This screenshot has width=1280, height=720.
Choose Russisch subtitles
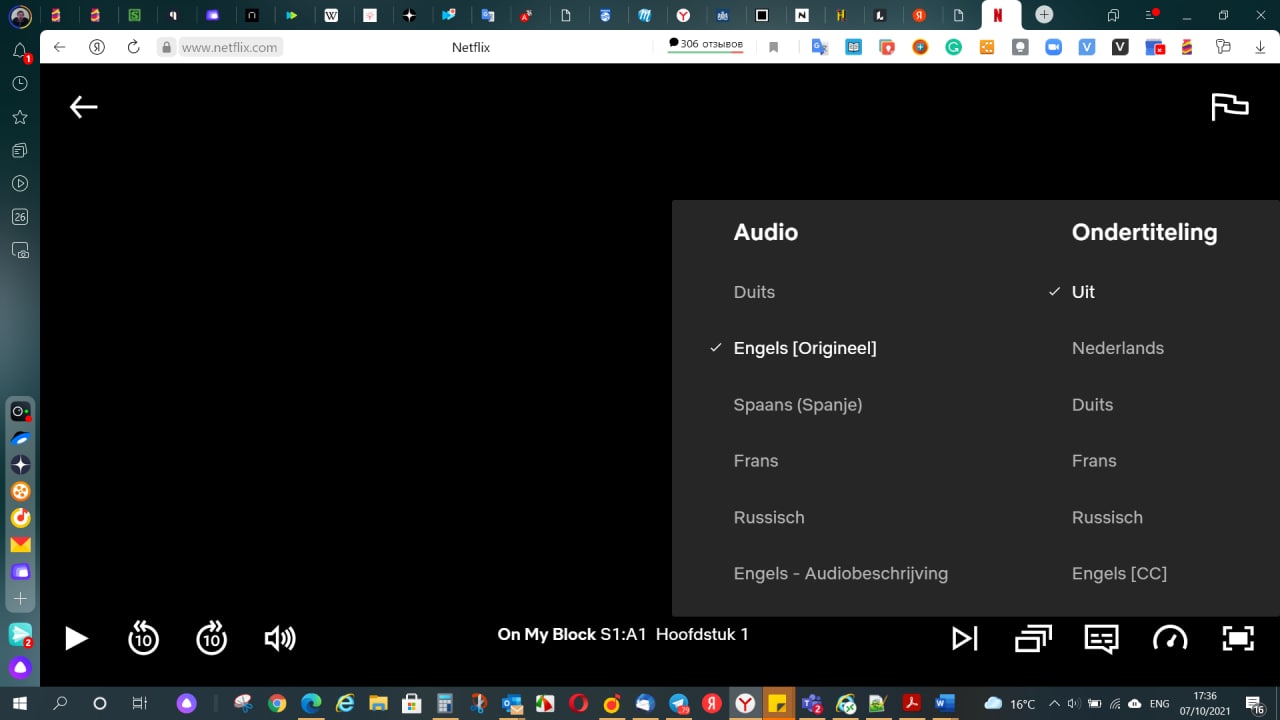coord(1107,517)
